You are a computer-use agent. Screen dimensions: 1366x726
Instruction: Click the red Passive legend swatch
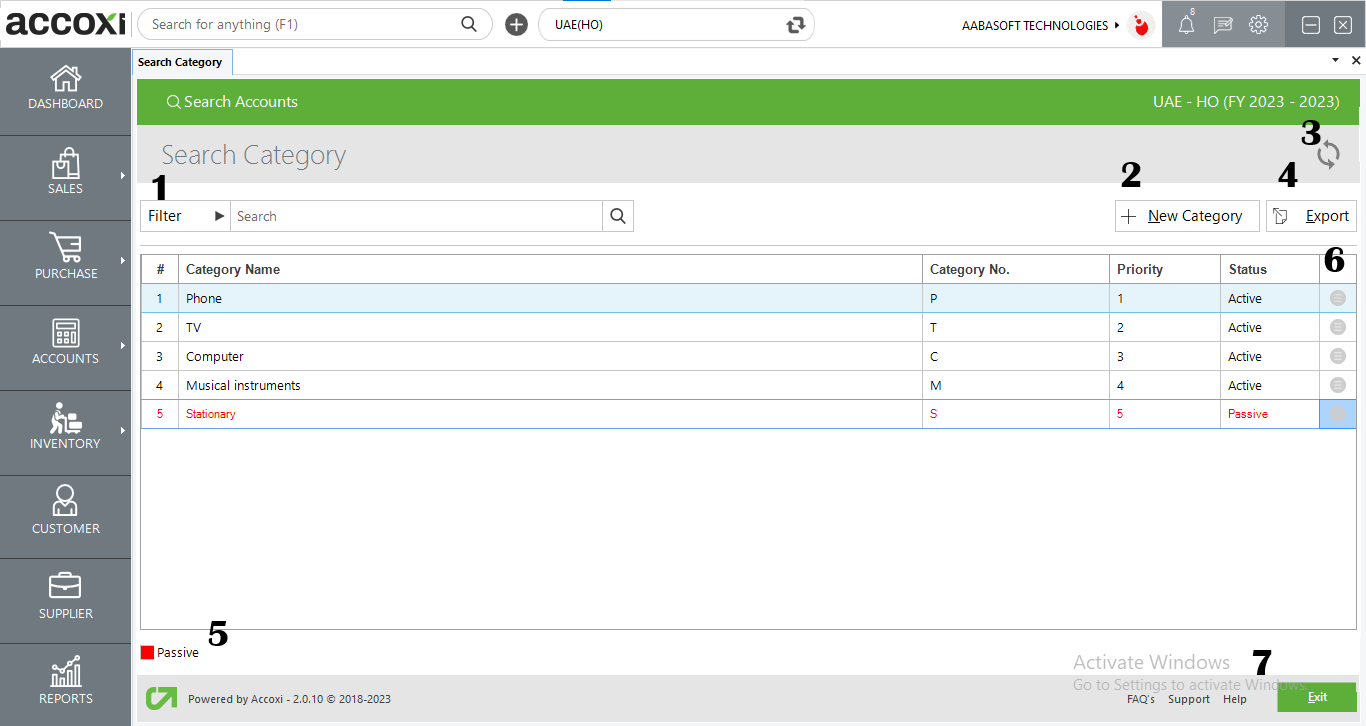[147, 651]
